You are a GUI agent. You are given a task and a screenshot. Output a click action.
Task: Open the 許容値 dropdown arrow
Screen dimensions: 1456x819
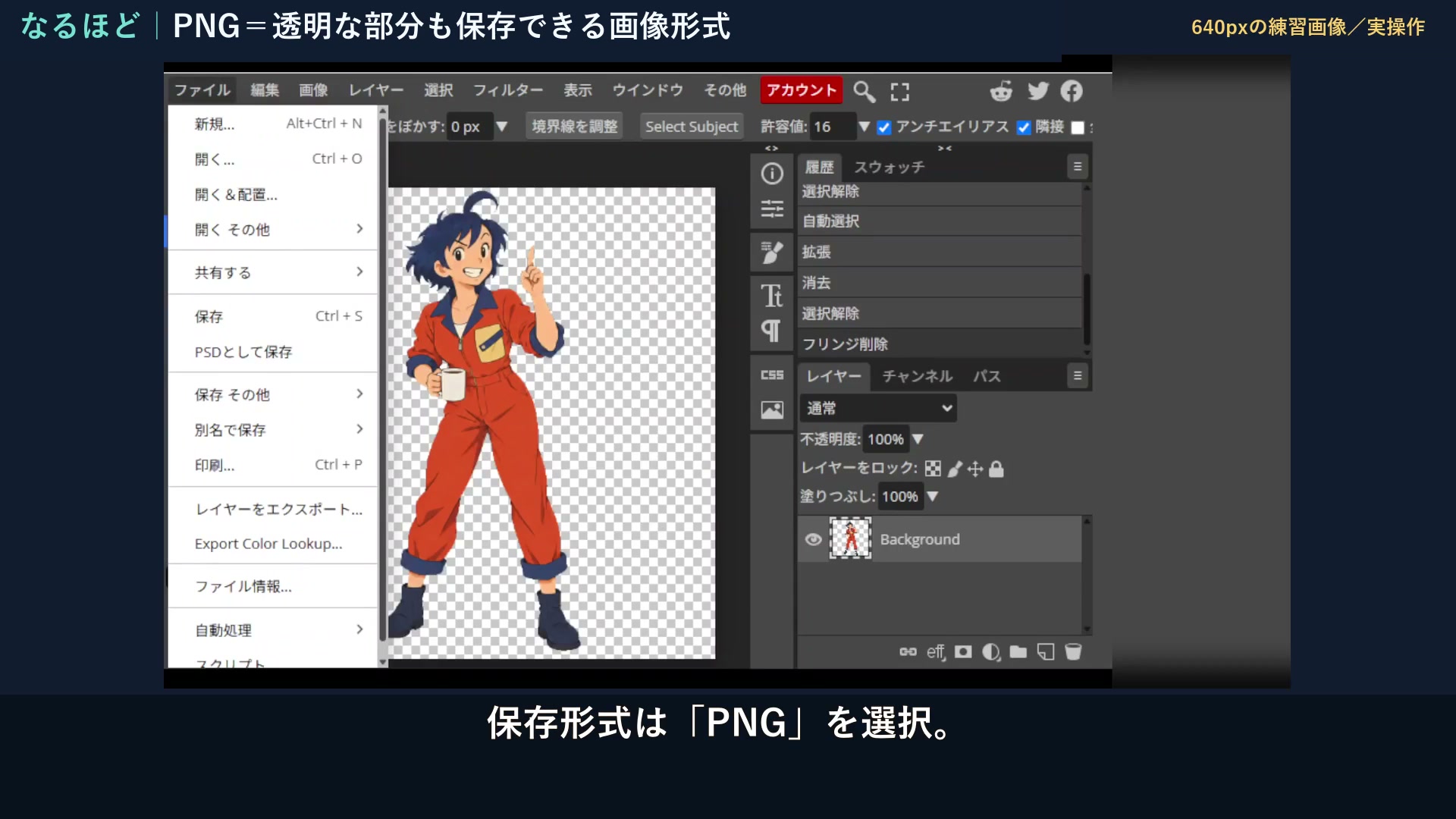863,127
